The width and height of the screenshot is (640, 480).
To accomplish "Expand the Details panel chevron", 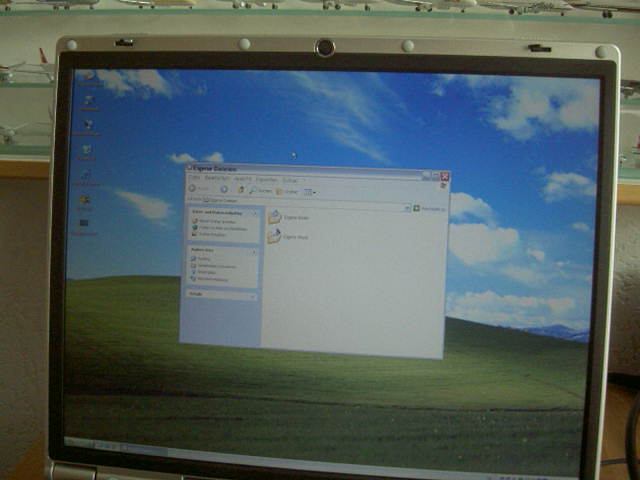I will (x=253, y=296).
